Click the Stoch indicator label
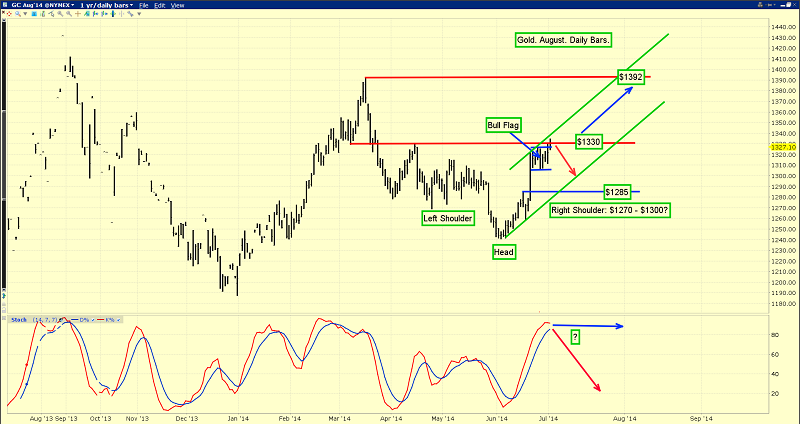This screenshot has height=424, width=800. point(19,320)
